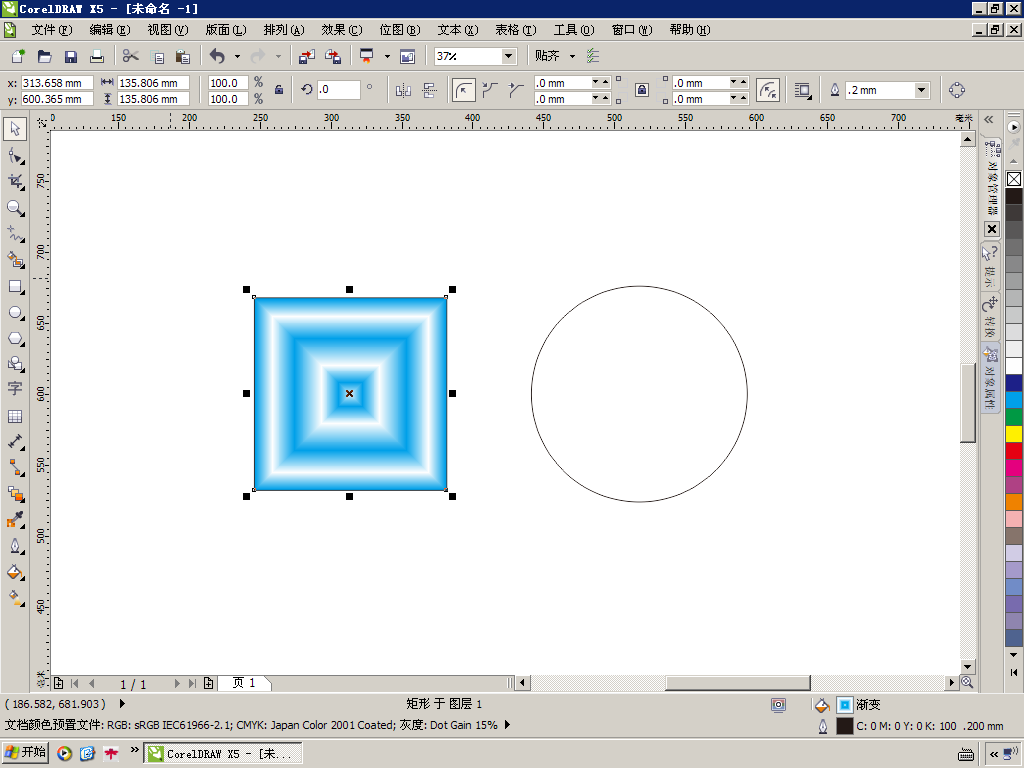Expand the outline width .2 mm dropdown
Image resolution: width=1024 pixels, height=768 pixels.
point(921,90)
